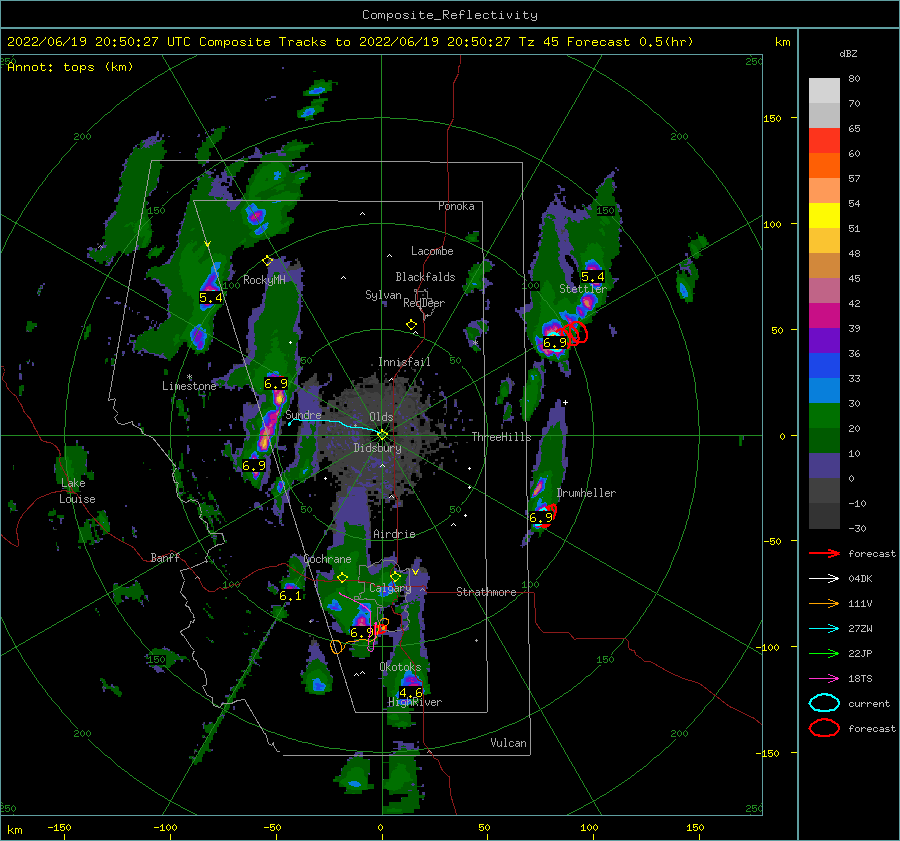The height and width of the screenshot is (841, 900).
Task: Click the white 04DK arrow legend icon
Action: click(824, 579)
